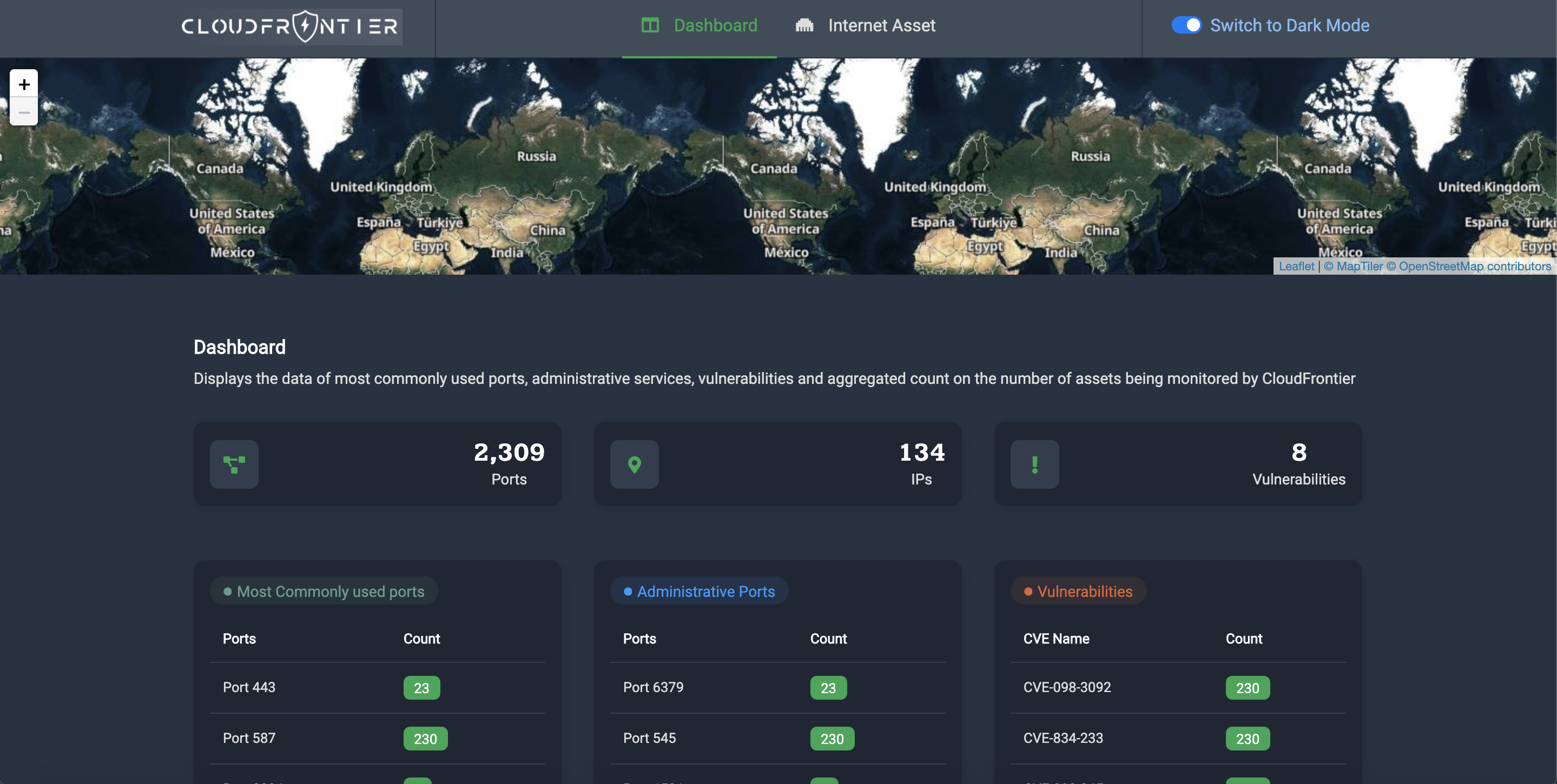This screenshot has height=784, width=1557.
Task: Expand the Administrative Ports panel
Action: [x=700, y=591]
